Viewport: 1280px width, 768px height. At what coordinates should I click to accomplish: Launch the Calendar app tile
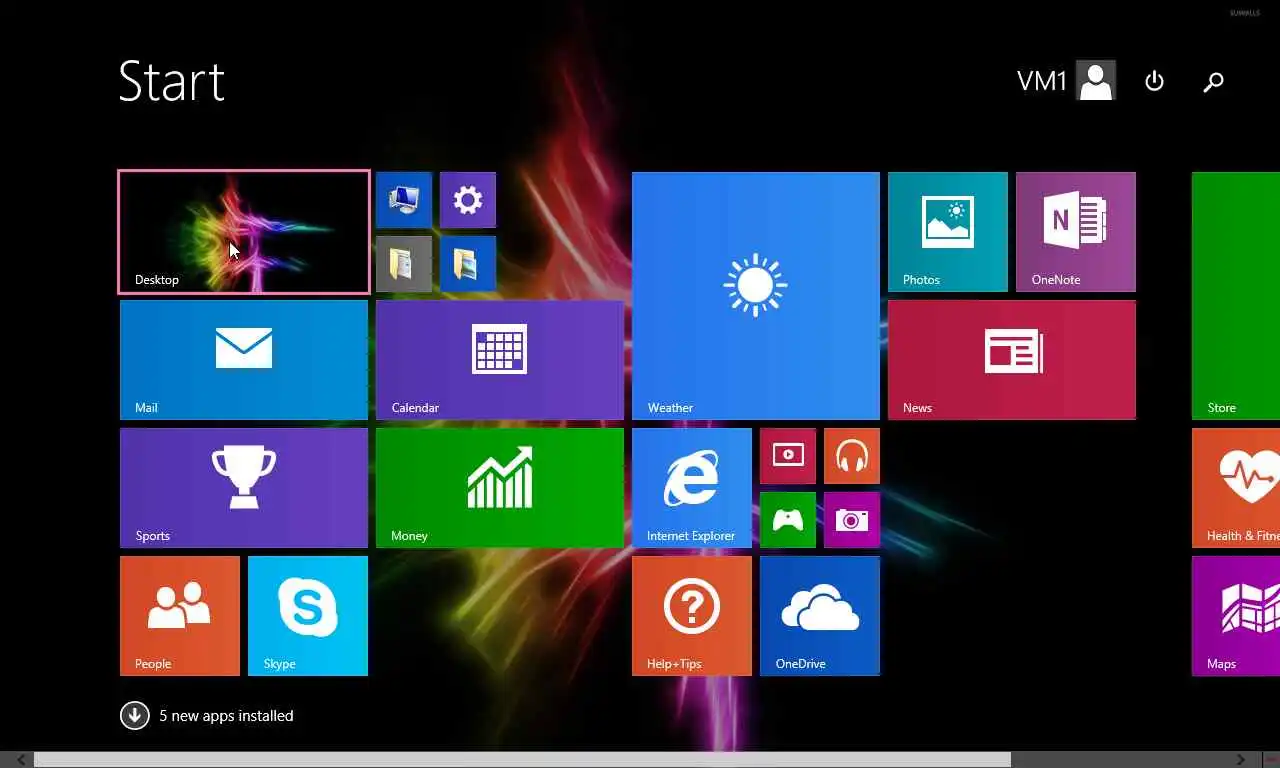tap(500, 360)
